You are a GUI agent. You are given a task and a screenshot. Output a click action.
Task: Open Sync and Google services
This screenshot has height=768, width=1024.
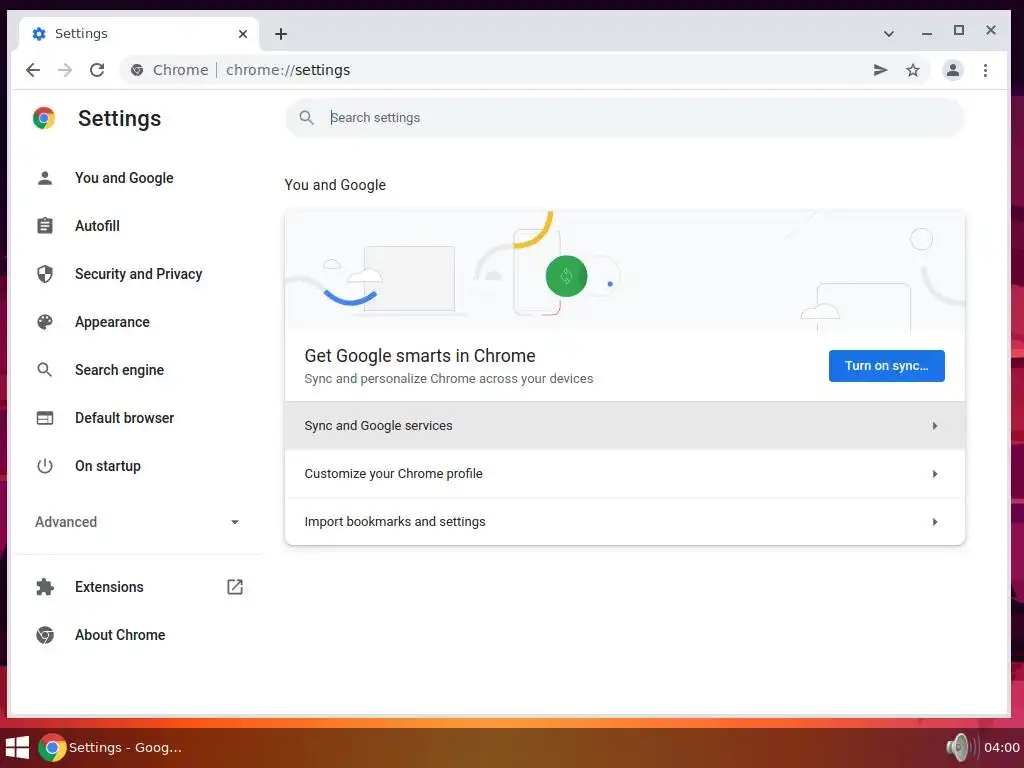(x=625, y=426)
